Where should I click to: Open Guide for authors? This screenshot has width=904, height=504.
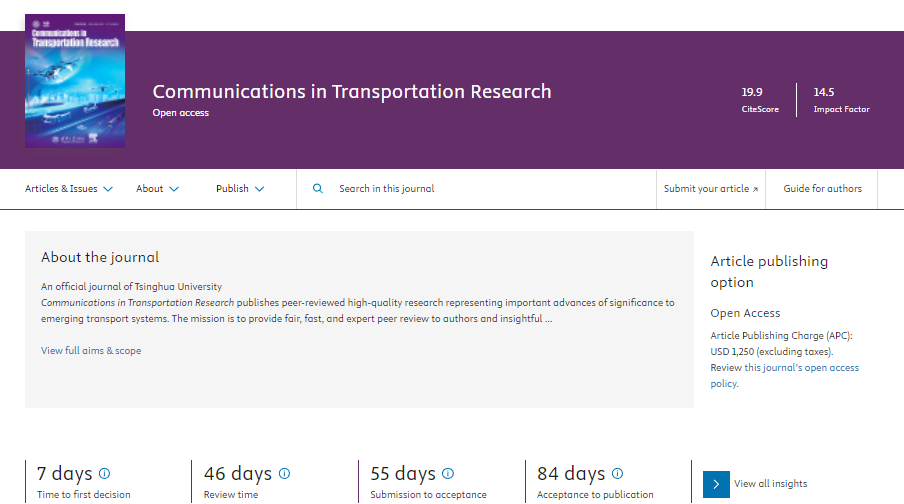pyautogui.click(x=822, y=189)
